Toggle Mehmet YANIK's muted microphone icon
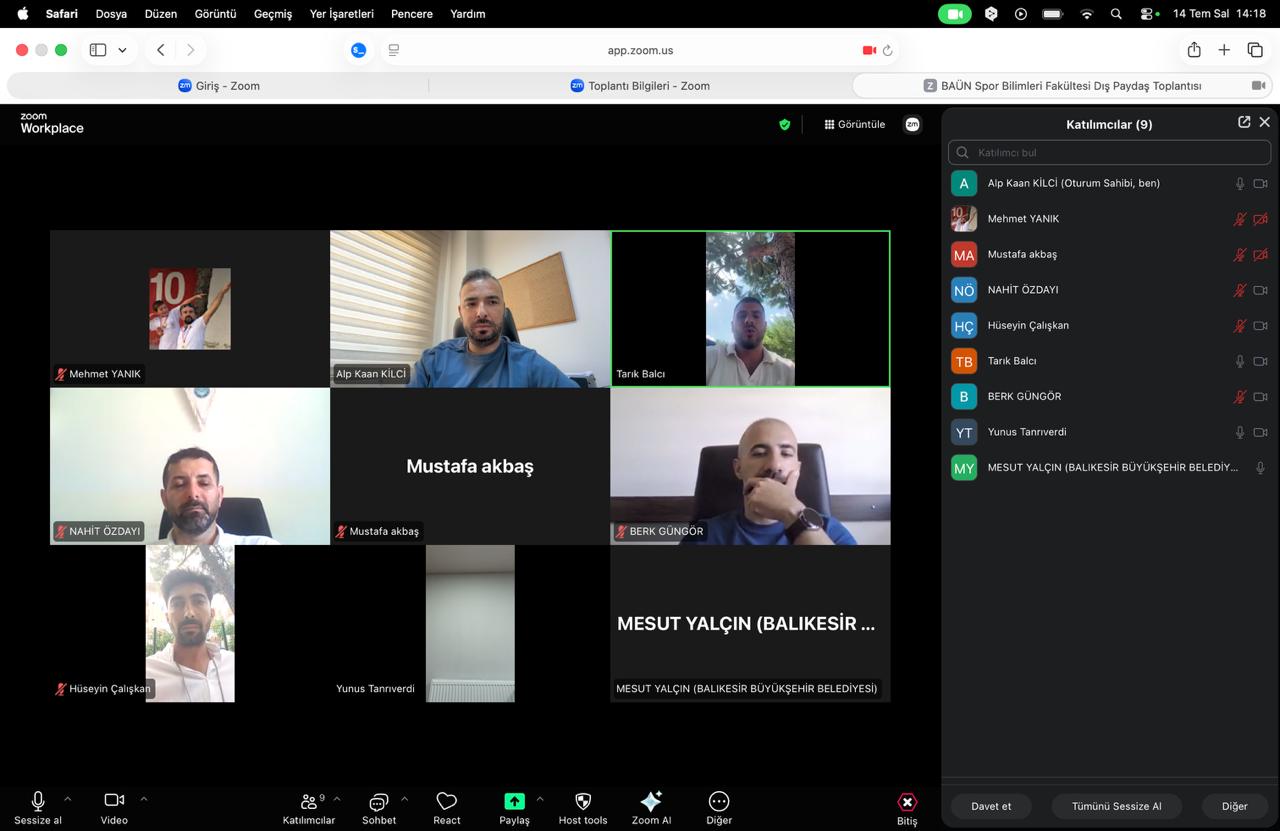The width and height of the screenshot is (1280, 831). (1240, 219)
